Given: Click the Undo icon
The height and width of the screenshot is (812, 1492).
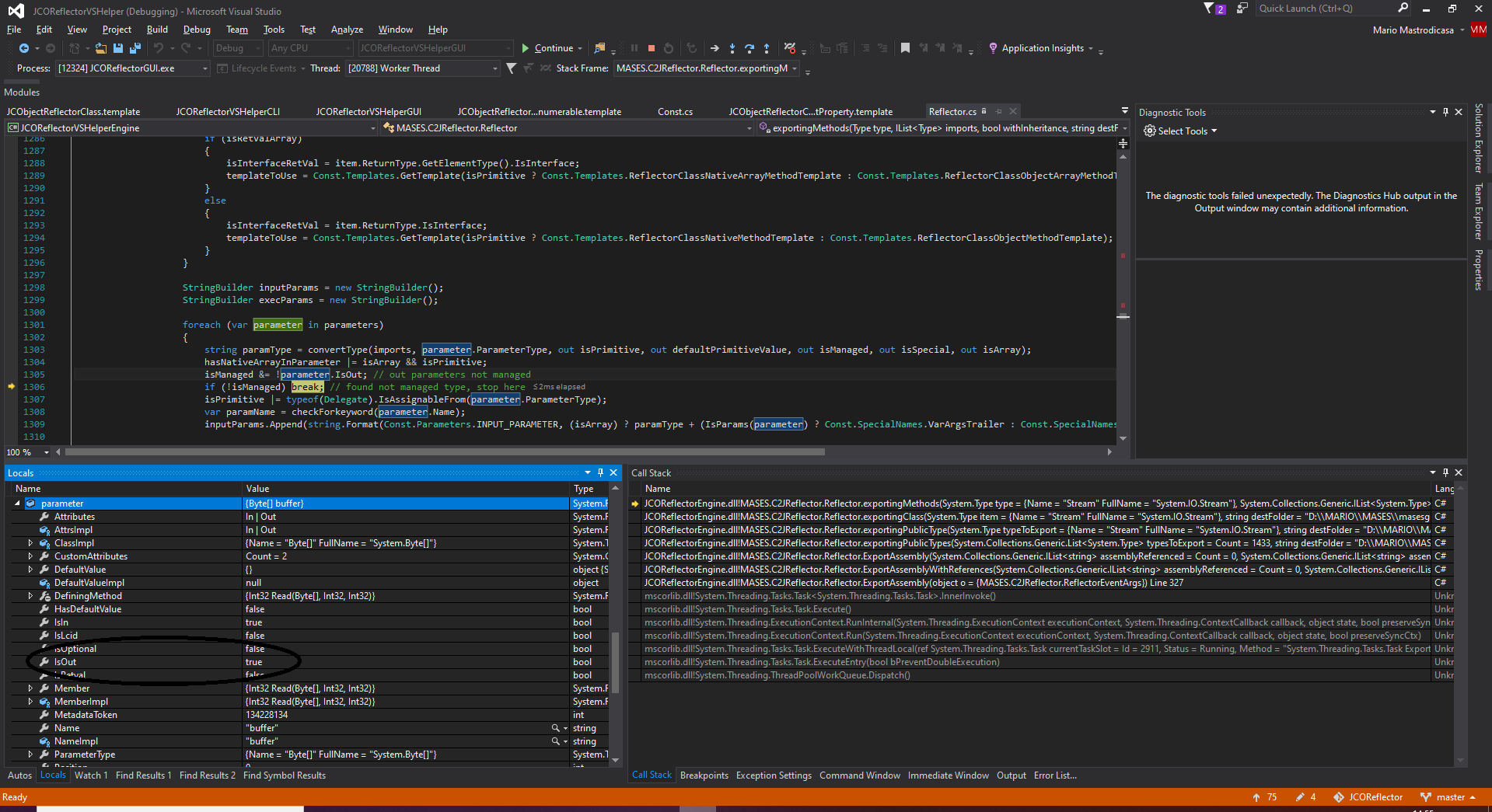Looking at the screenshot, I should coord(159,48).
